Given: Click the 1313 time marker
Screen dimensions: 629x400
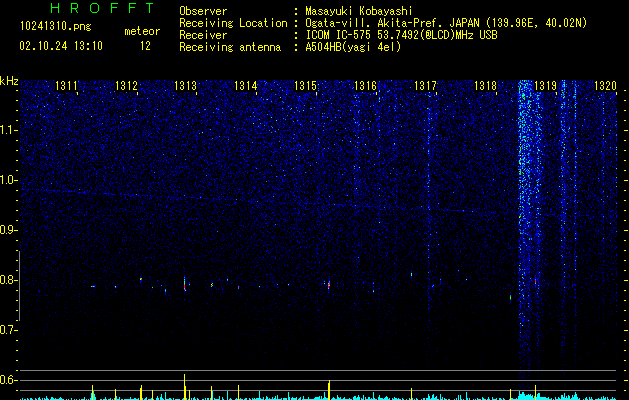Looking at the screenshot, I should pos(186,86).
